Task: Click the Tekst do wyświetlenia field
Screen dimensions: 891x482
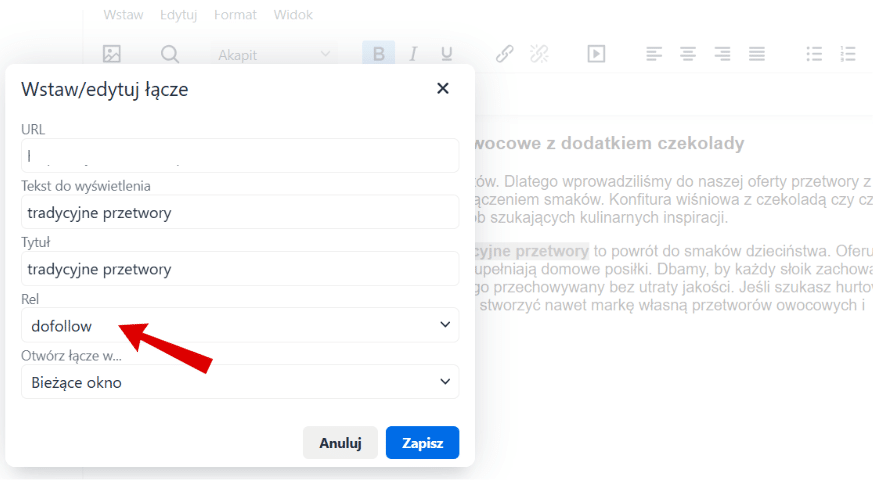Action: 240,212
